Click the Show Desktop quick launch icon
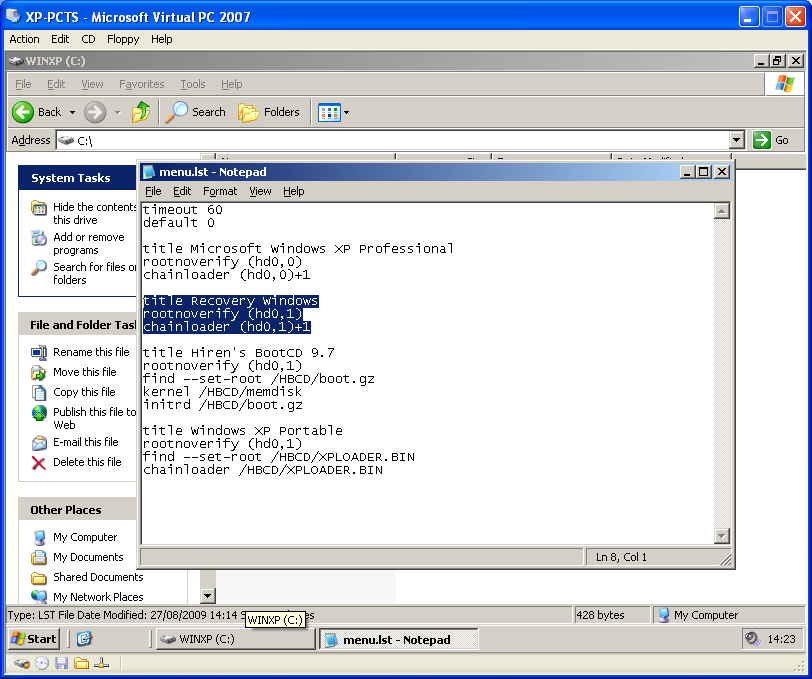The image size is (812, 679). 84,639
